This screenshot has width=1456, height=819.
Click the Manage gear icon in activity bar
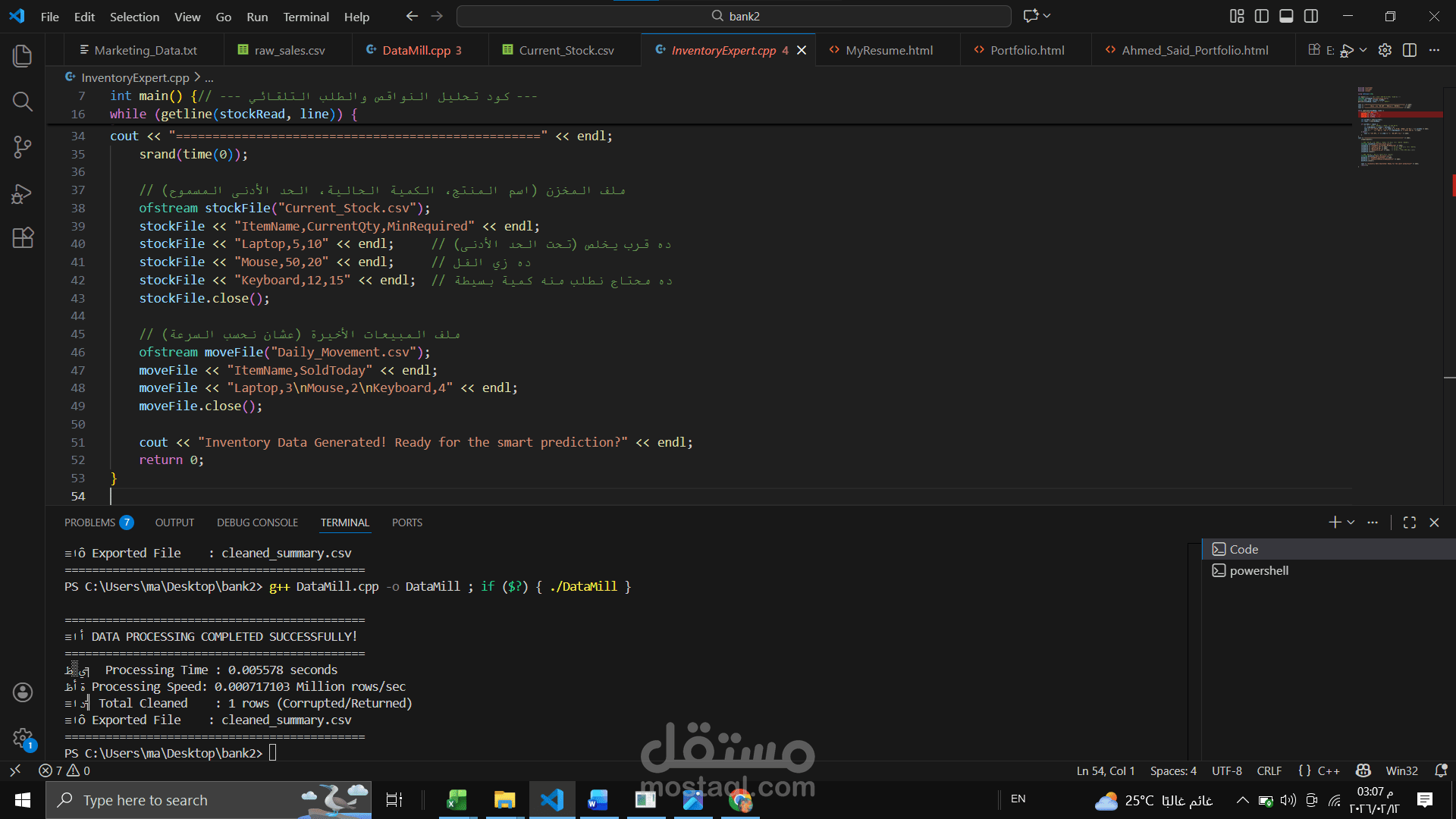23,737
